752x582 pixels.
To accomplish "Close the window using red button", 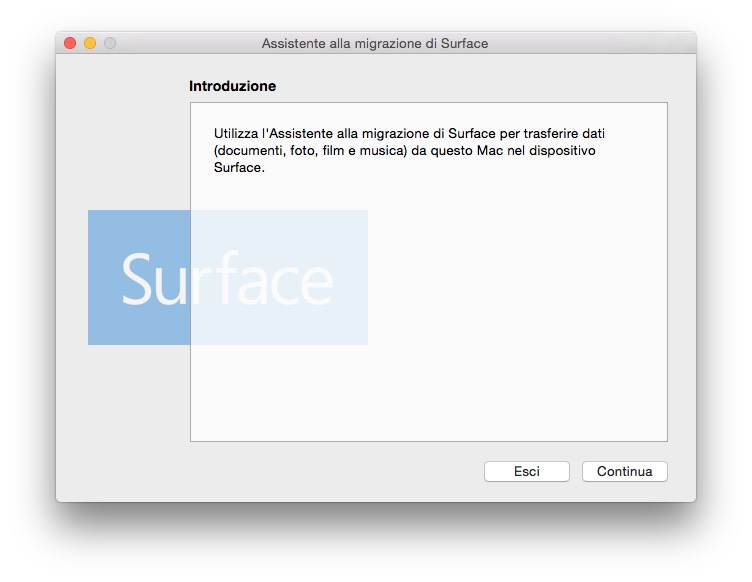I will point(70,43).
